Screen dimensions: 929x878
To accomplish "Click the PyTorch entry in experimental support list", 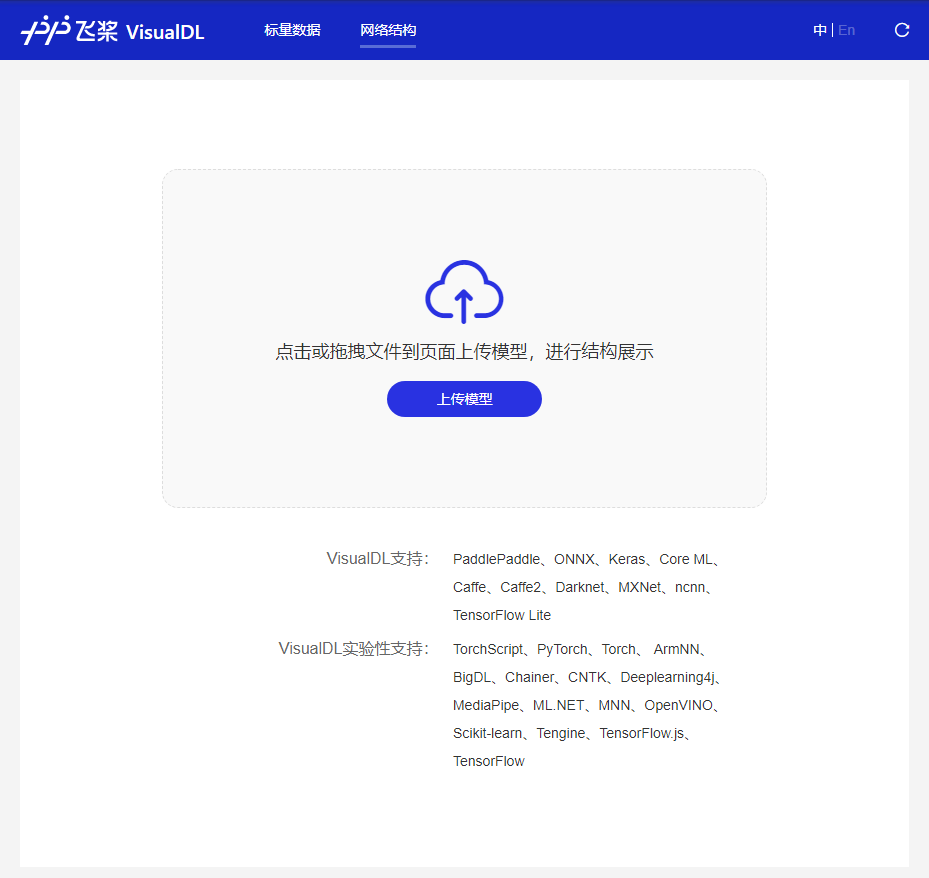I will pos(561,649).
